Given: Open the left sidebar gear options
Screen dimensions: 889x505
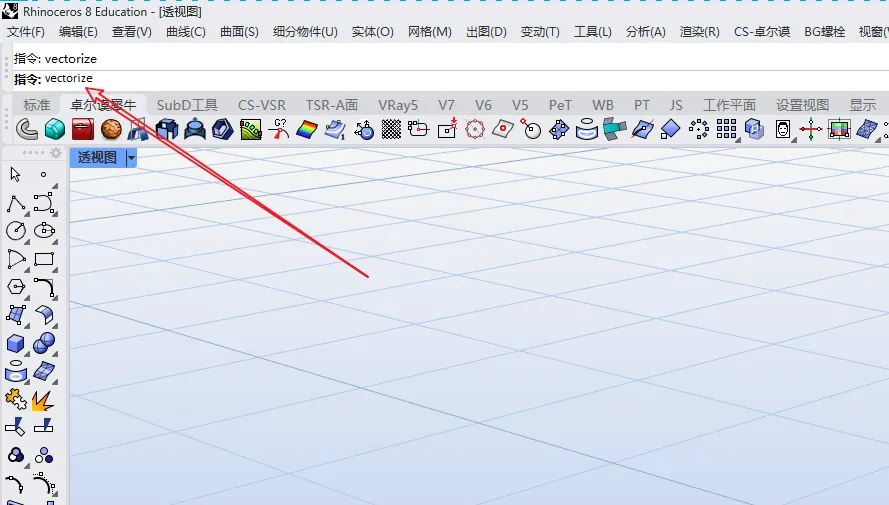Looking at the screenshot, I should pos(56,153).
